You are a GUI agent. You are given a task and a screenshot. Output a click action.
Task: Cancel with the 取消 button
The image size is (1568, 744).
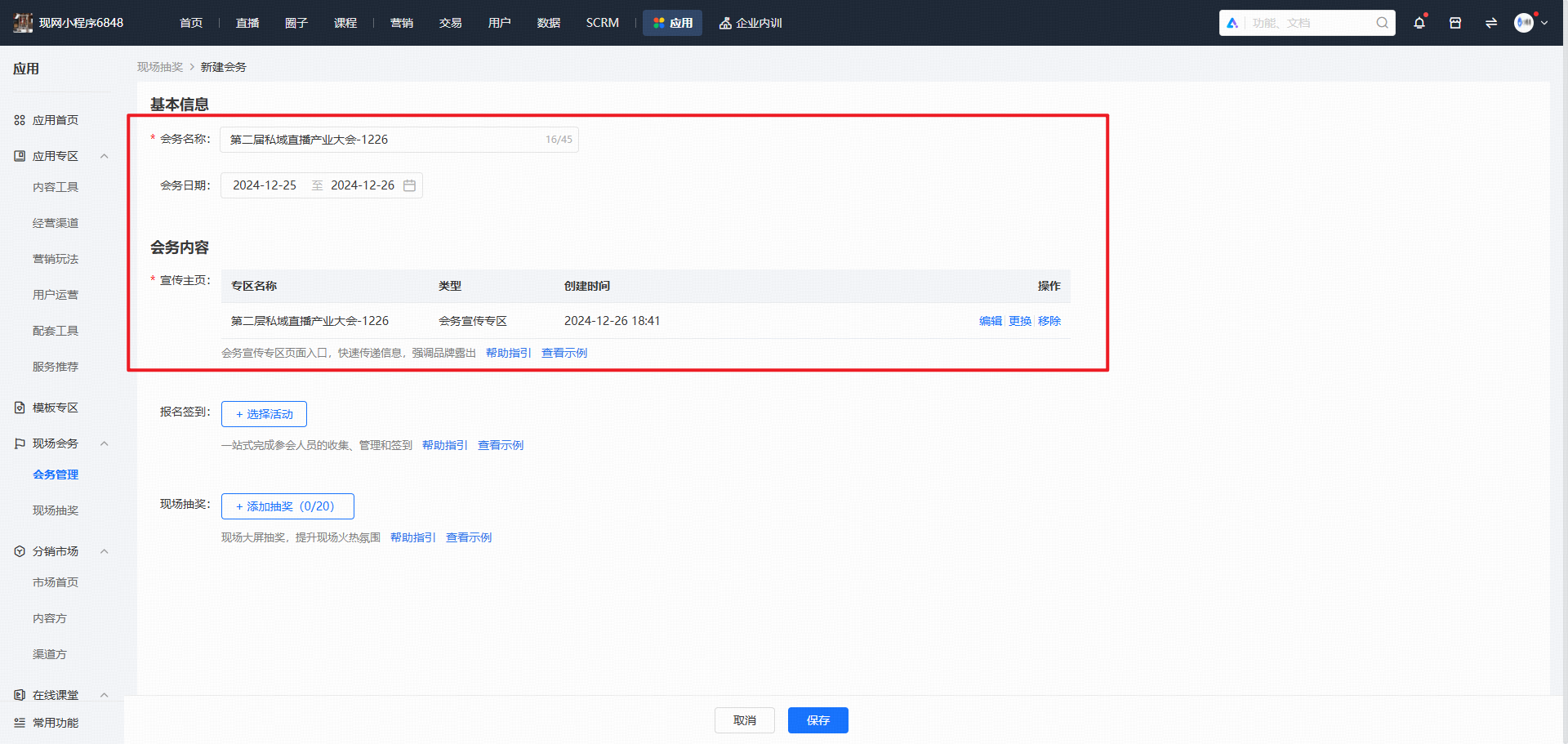click(x=745, y=720)
